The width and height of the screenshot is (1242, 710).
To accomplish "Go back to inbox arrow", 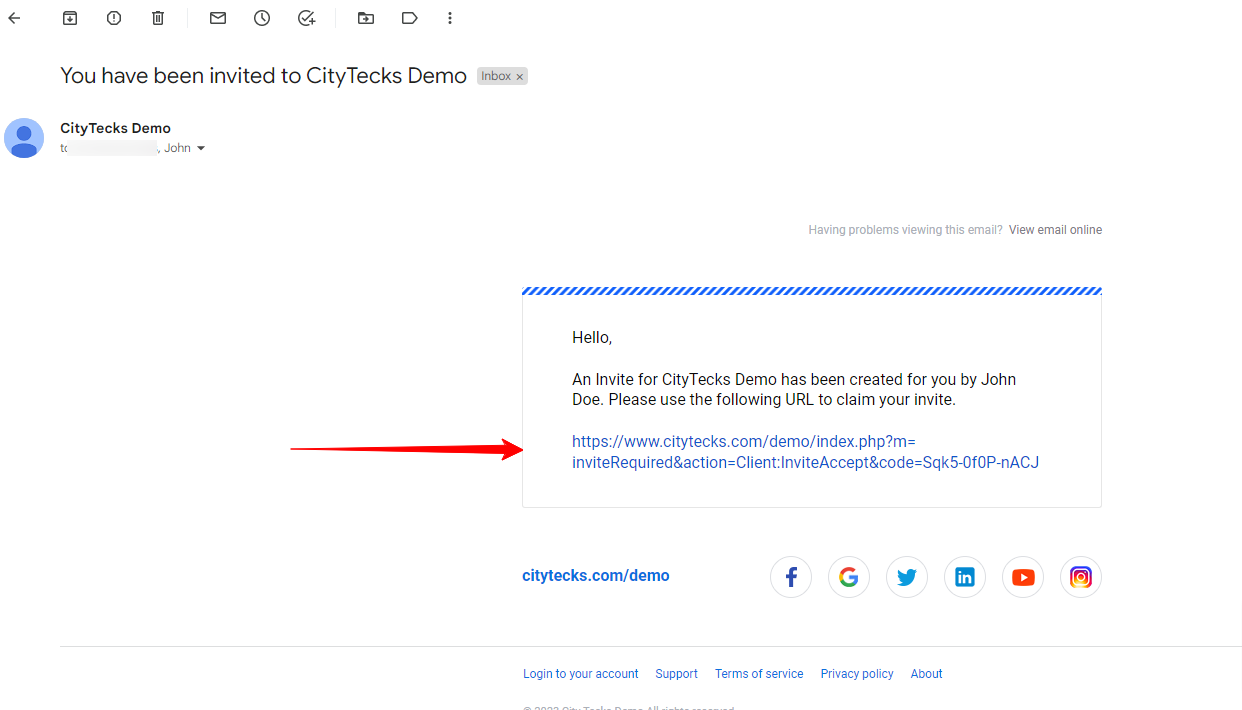I will click(14, 18).
